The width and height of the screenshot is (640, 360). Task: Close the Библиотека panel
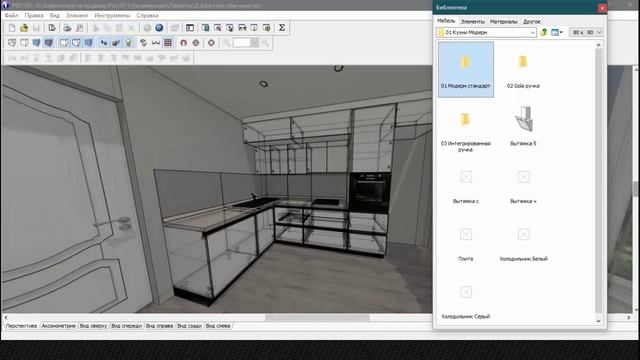(602, 8)
